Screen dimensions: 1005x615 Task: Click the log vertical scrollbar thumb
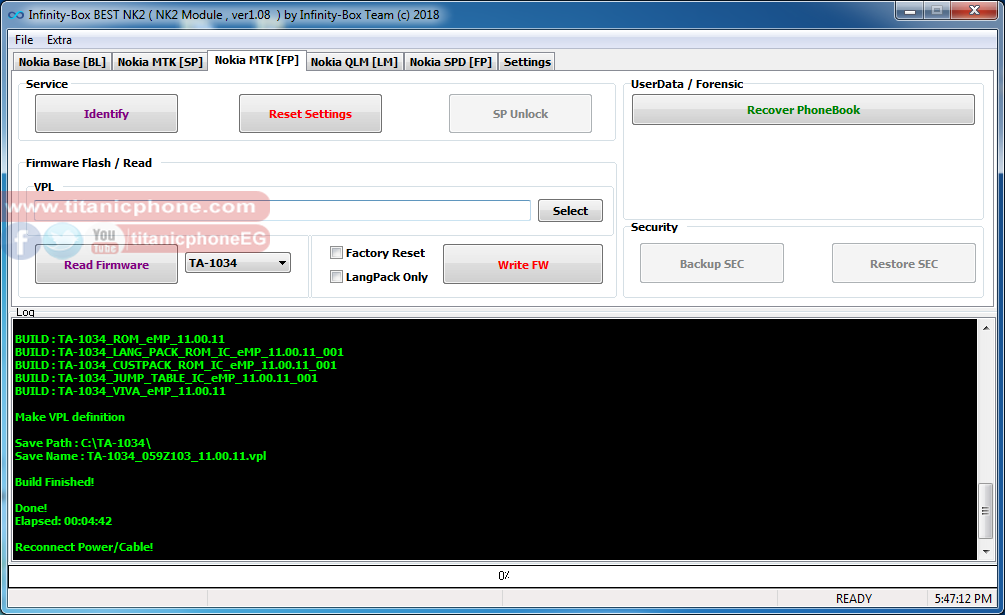point(986,511)
